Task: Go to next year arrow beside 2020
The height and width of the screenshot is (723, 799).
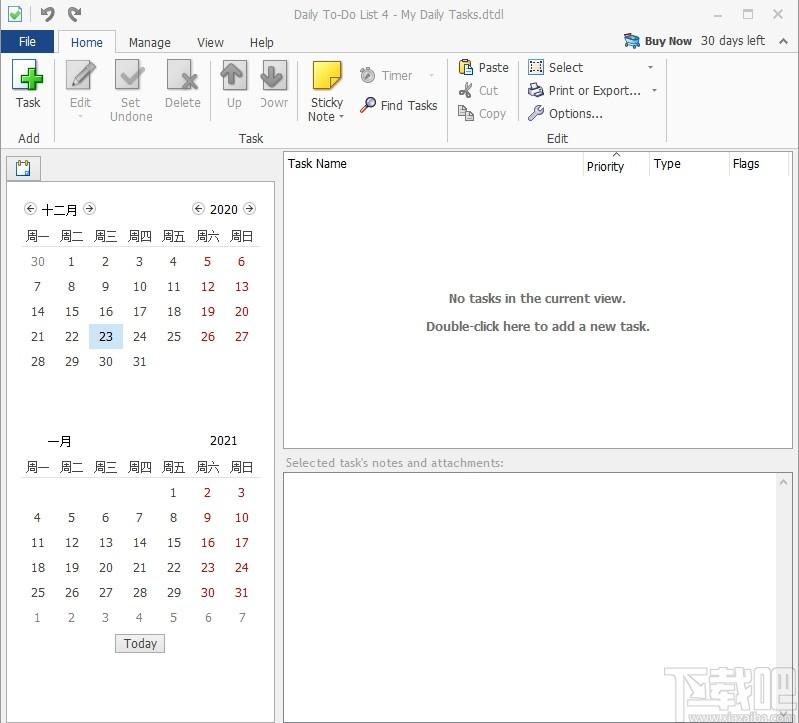Action: pyautogui.click(x=249, y=208)
